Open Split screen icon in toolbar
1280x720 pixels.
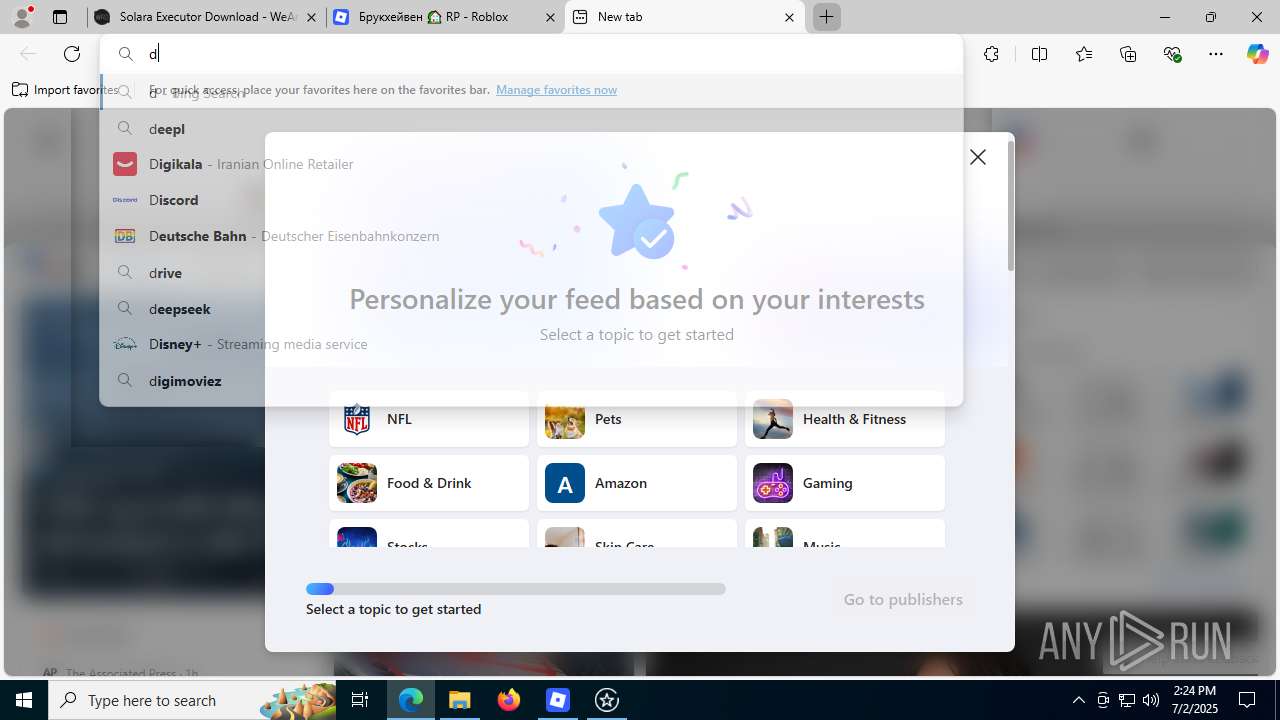(x=1039, y=54)
